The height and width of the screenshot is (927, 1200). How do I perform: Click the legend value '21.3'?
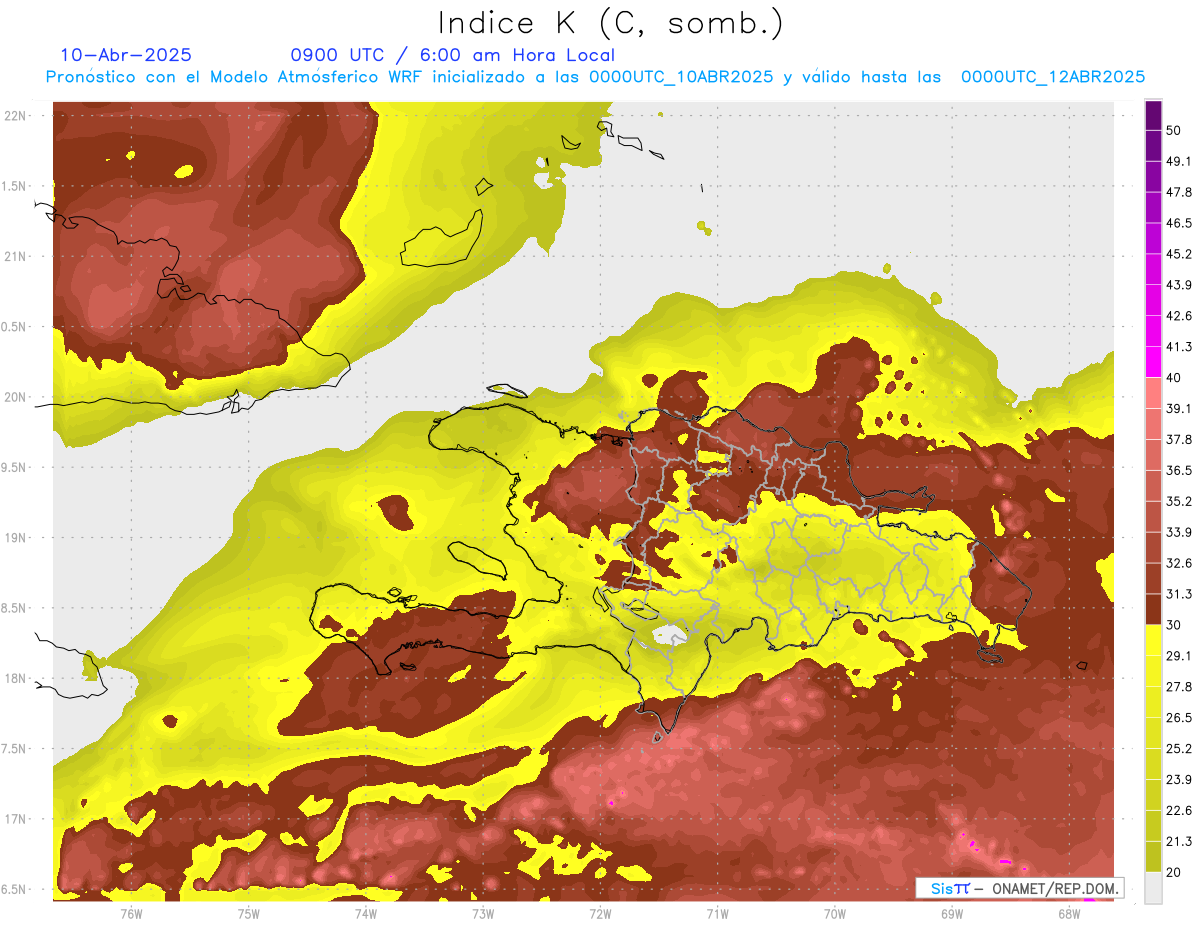point(1179,841)
